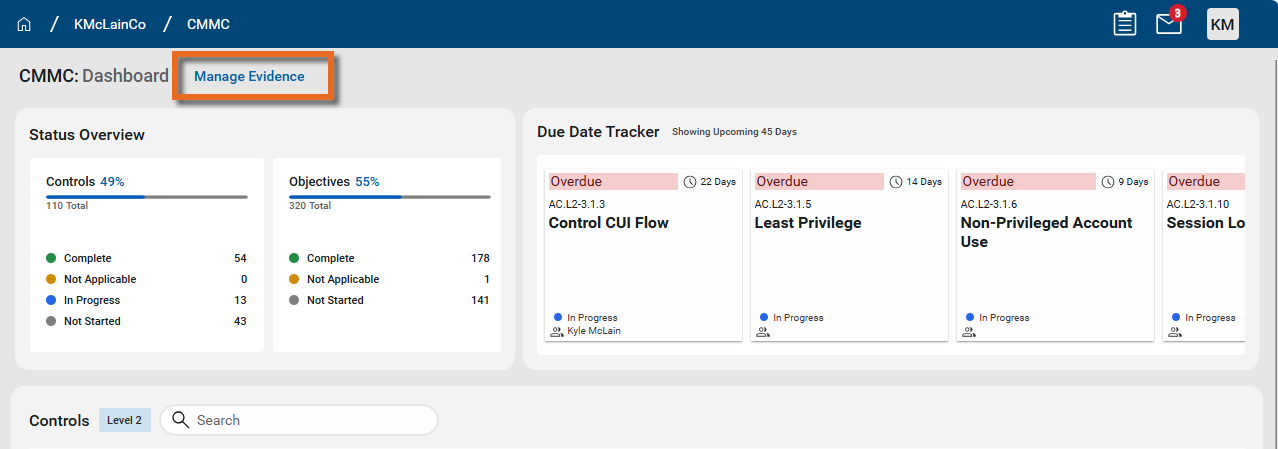Click assignee icon on Non-Privileged Account Use card
This screenshot has height=449, width=1278.
coord(969,332)
